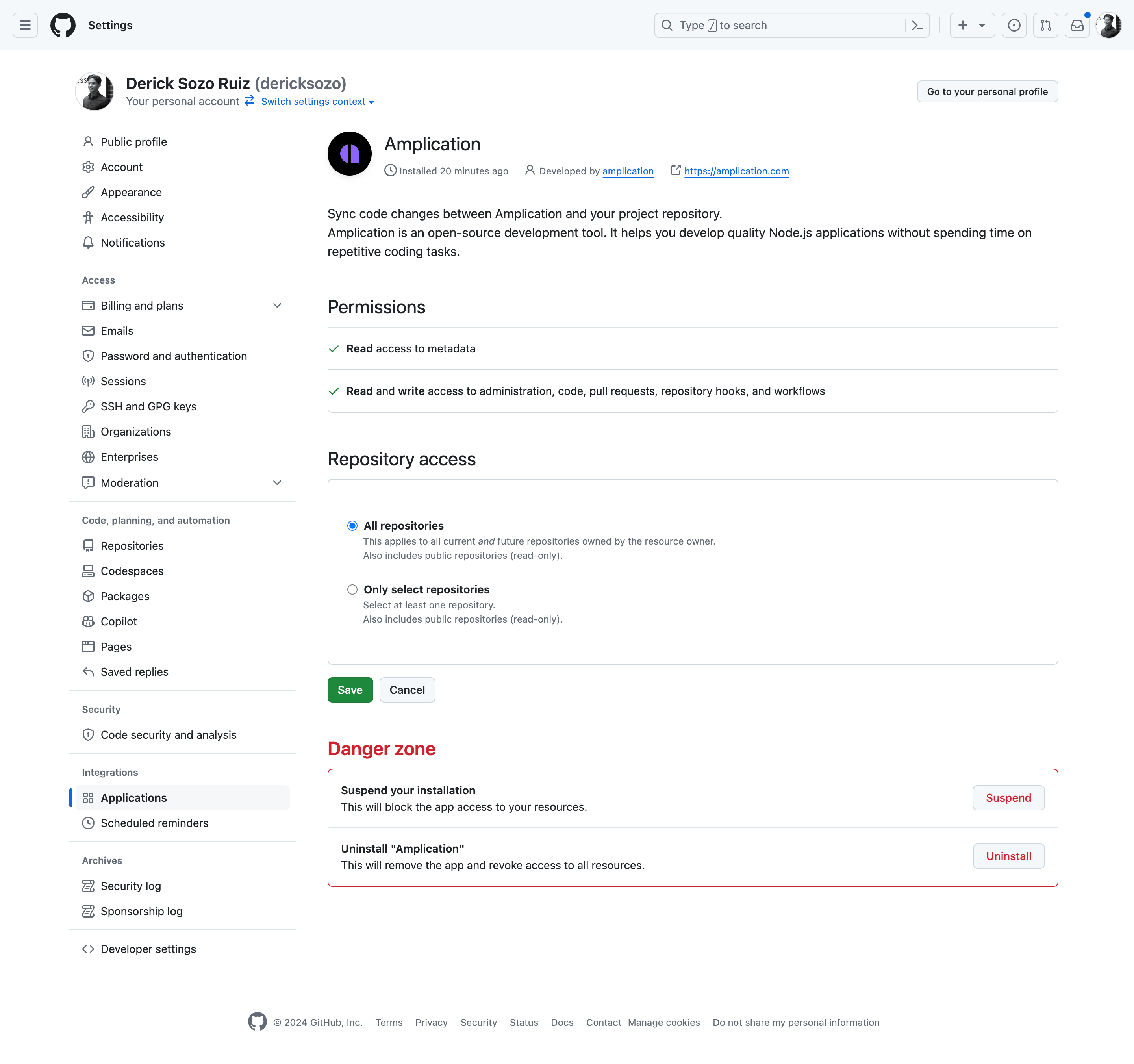
Task: Click the Cancel button
Action: point(407,690)
